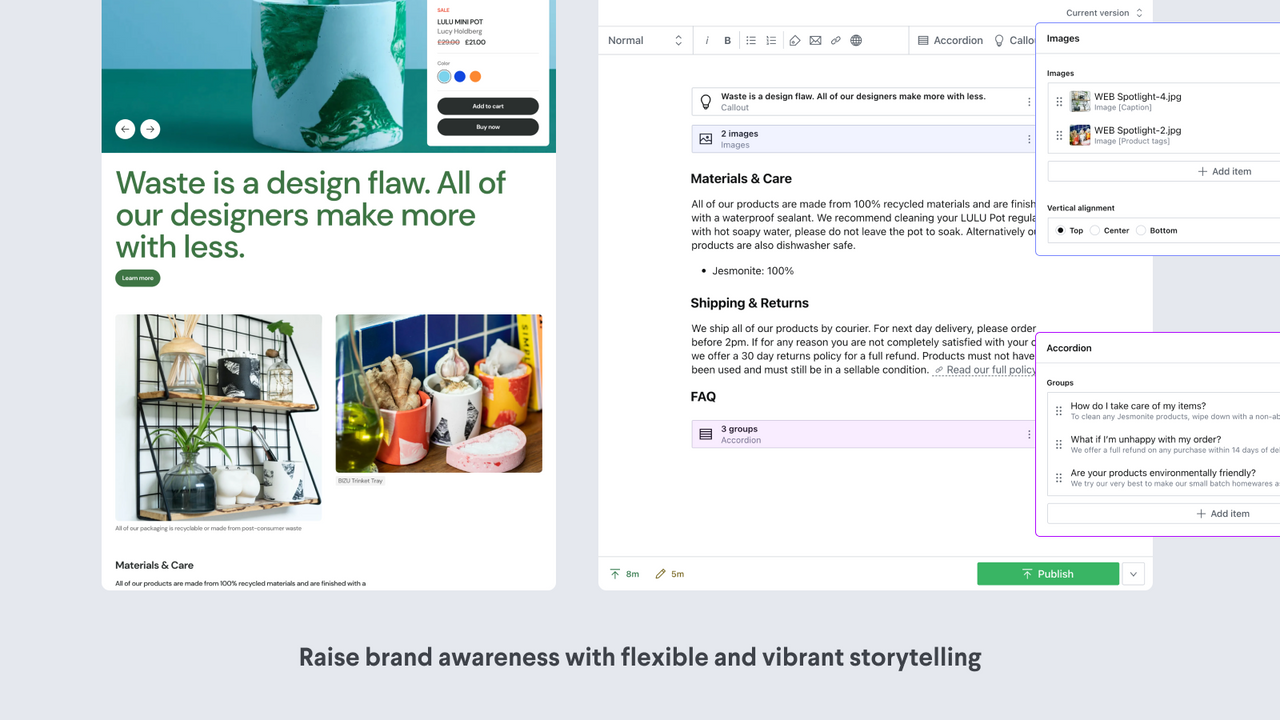Click the accordion icon on 3 groups block
The width and height of the screenshot is (1280, 720).
point(706,434)
